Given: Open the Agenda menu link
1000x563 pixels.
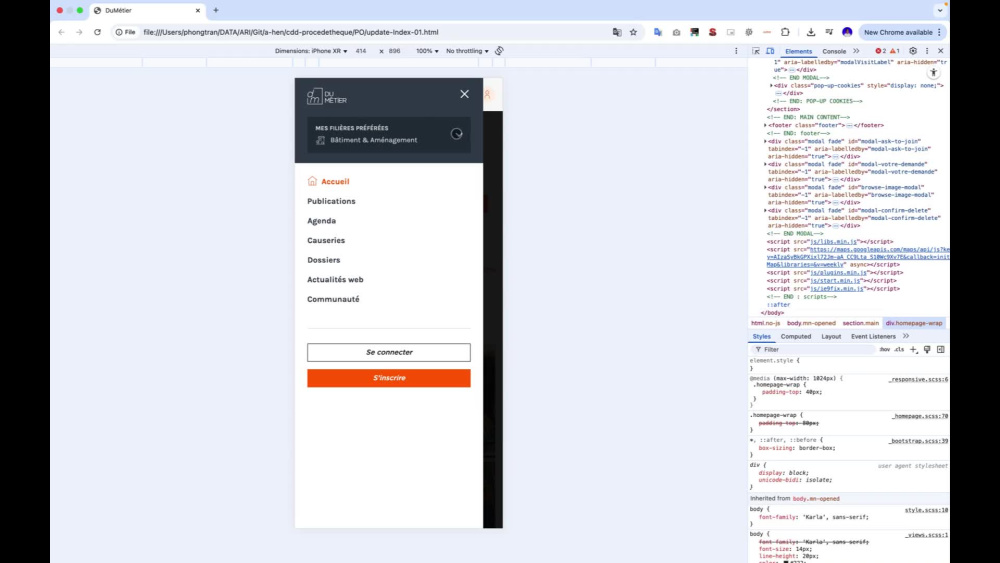Looking at the screenshot, I should 321,221.
